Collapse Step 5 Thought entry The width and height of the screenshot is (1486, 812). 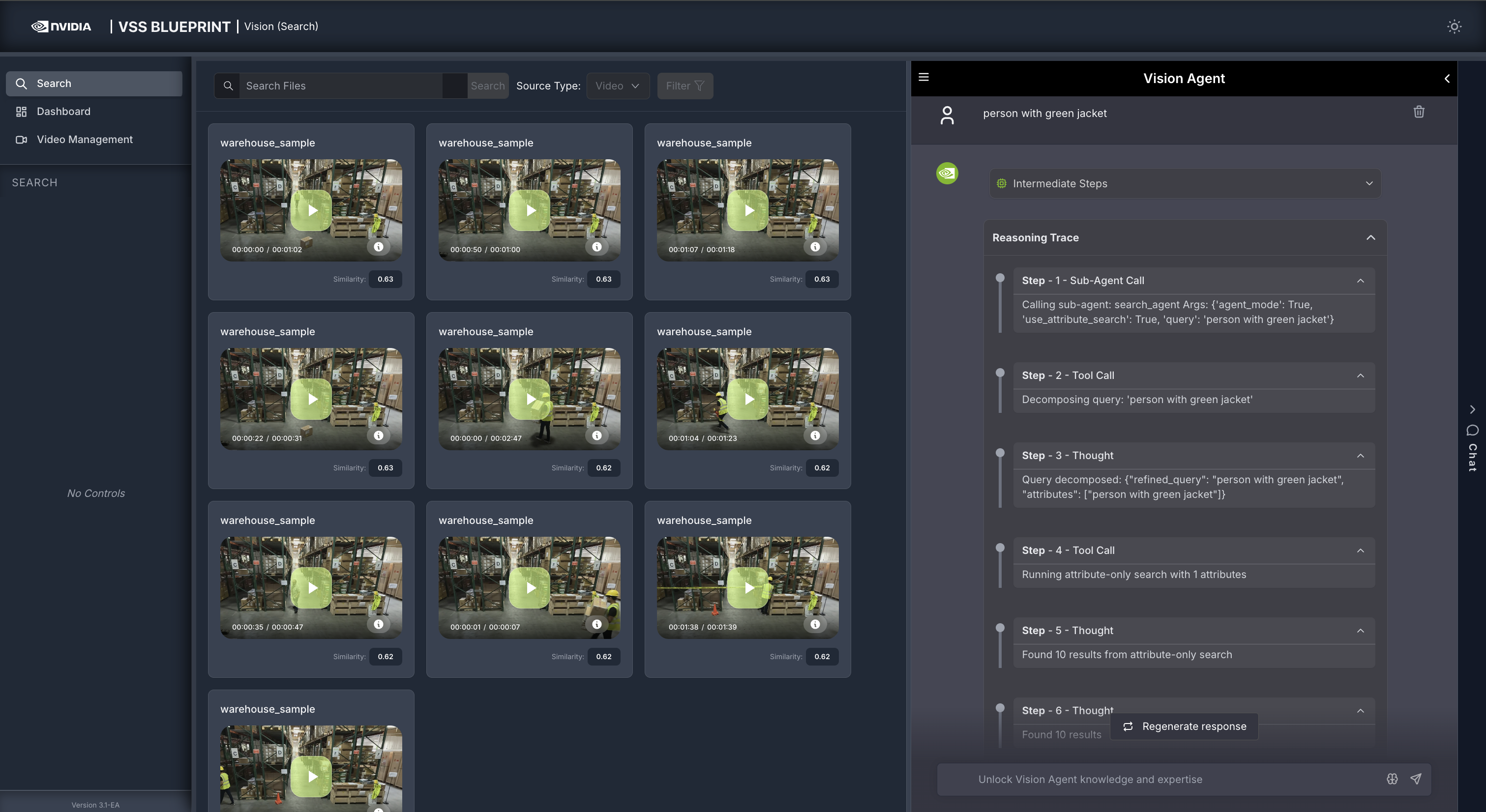point(1360,630)
